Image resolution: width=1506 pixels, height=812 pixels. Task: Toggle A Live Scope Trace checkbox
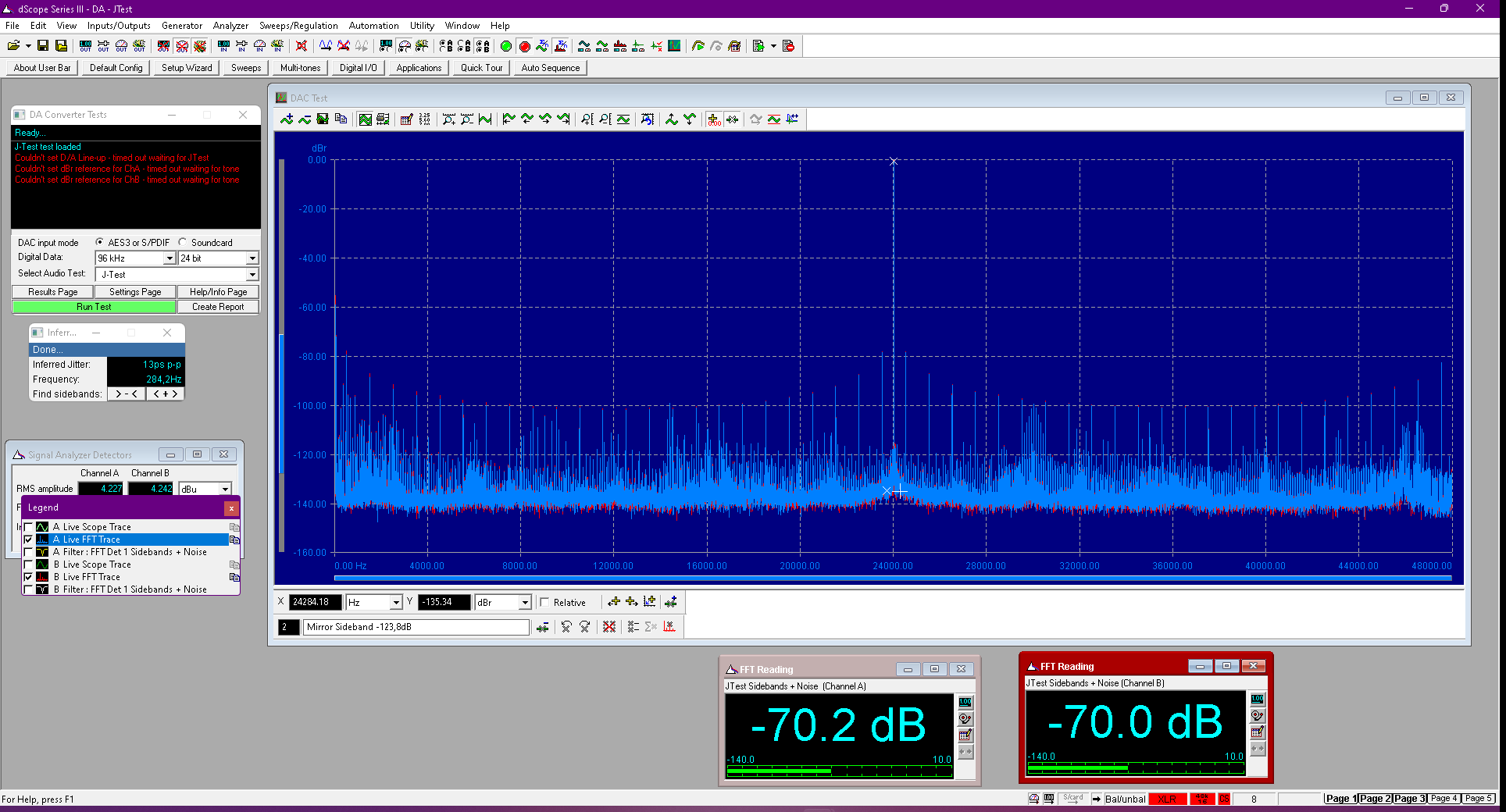[x=29, y=527]
